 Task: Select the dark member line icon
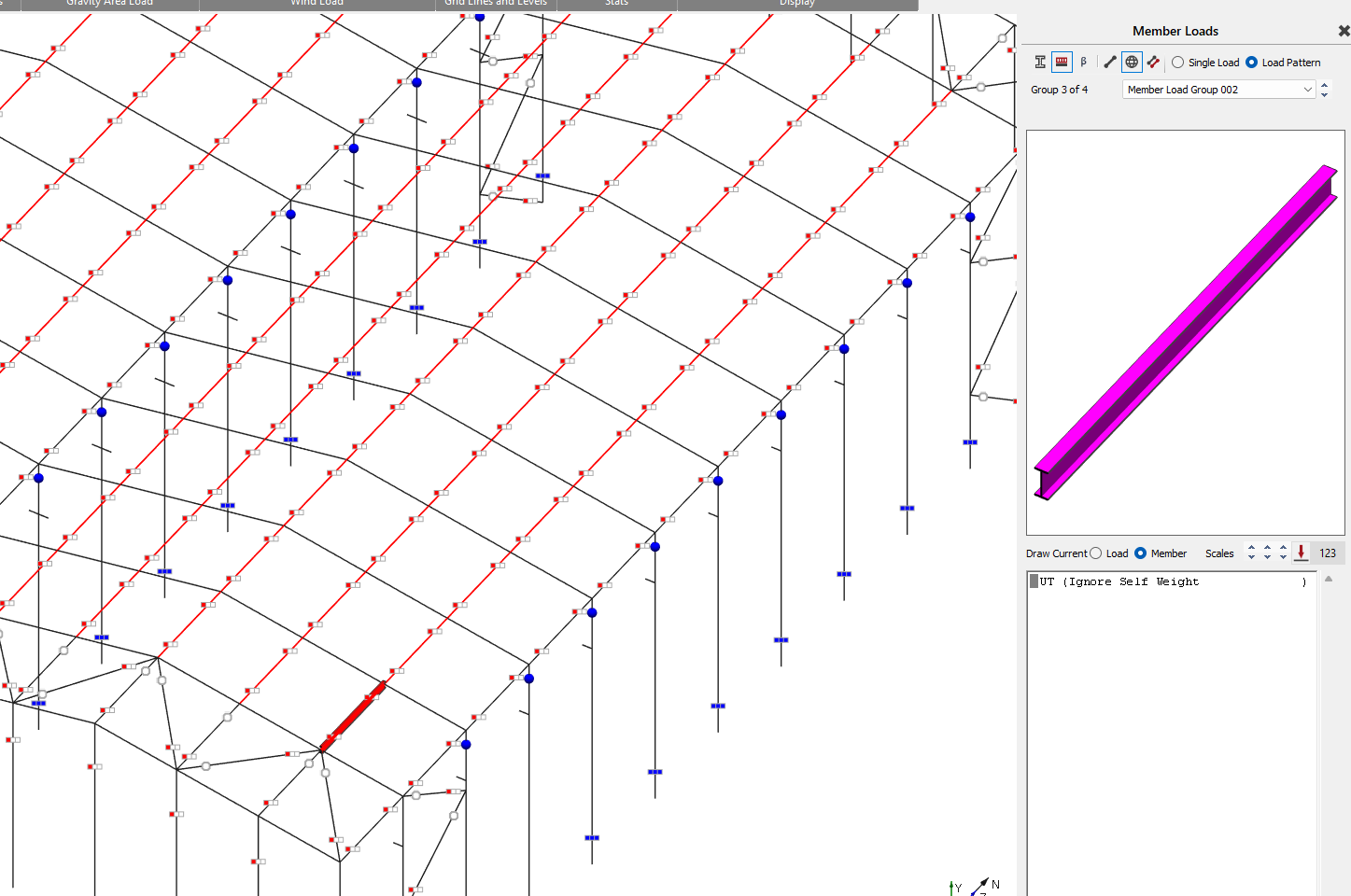pyautogui.click(x=1111, y=62)
